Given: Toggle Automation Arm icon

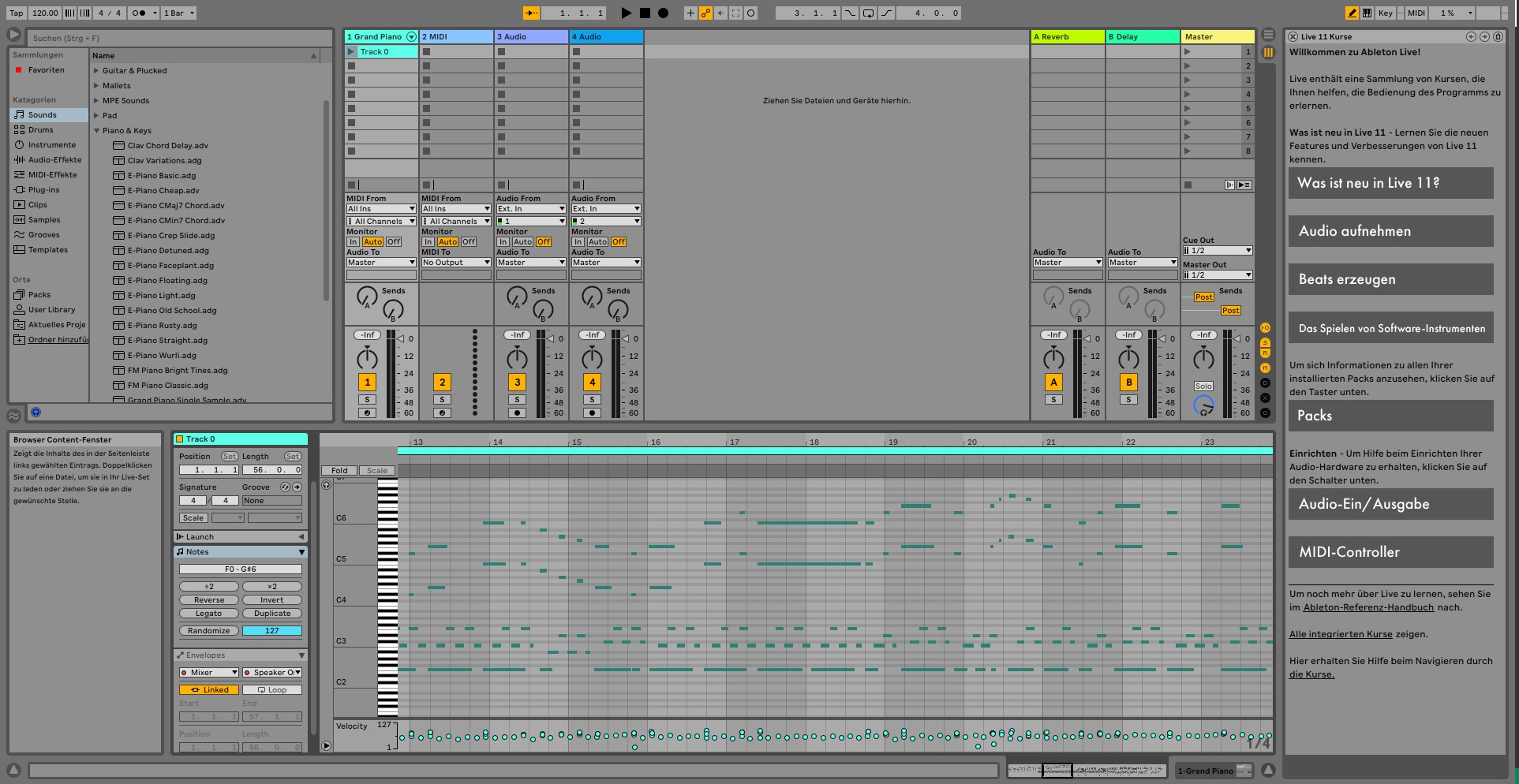Looking at the screenshot, I should (x=705, y=13).
